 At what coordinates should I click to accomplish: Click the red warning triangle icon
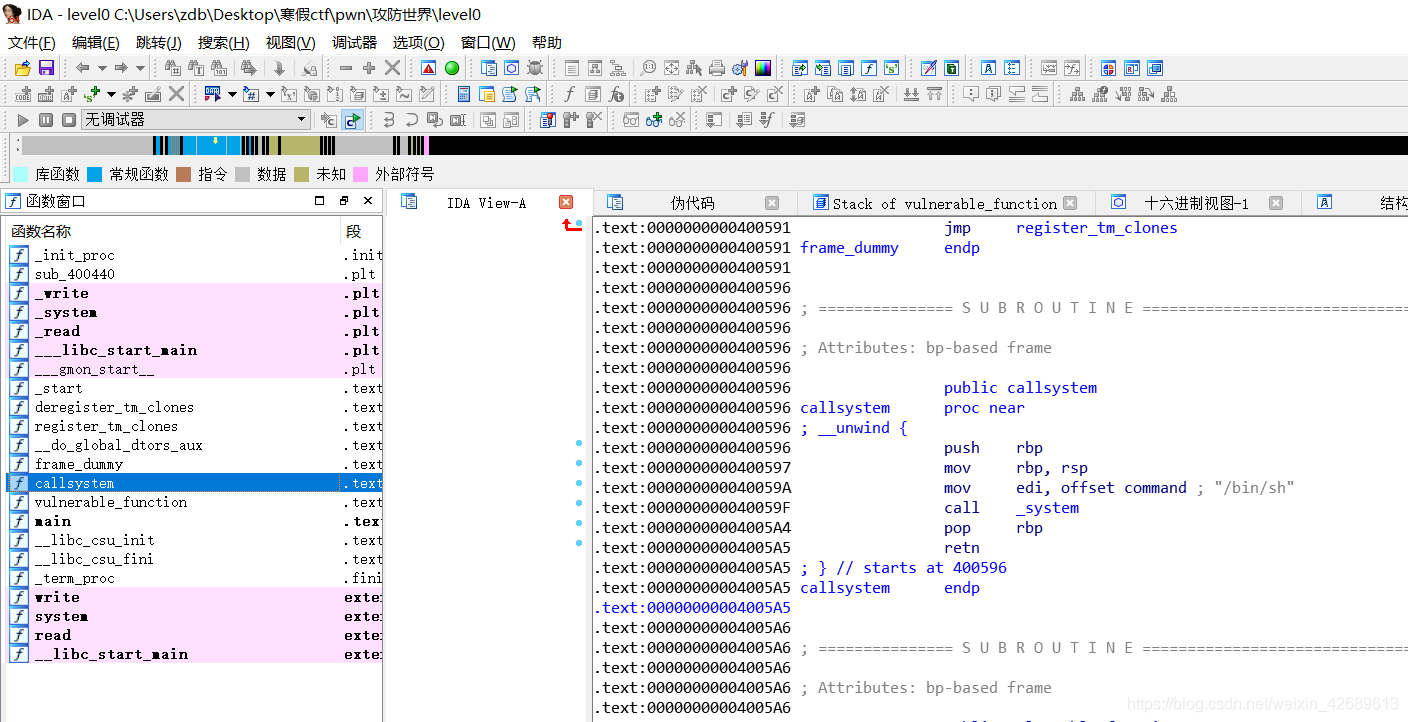428,68
